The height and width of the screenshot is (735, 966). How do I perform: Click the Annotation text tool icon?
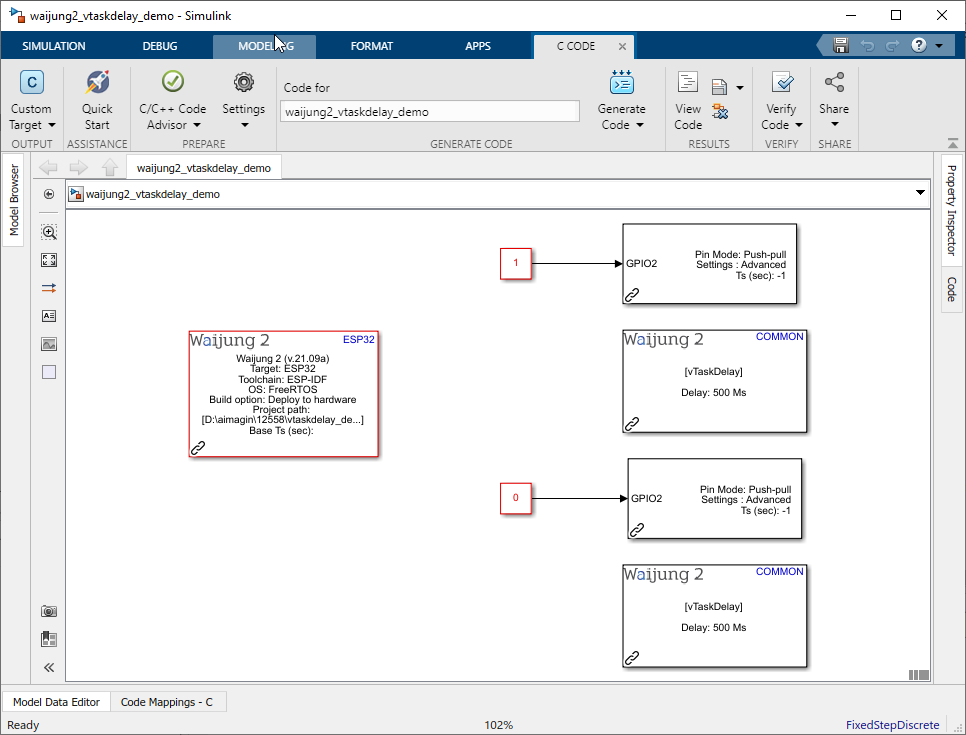coord(49,316)
